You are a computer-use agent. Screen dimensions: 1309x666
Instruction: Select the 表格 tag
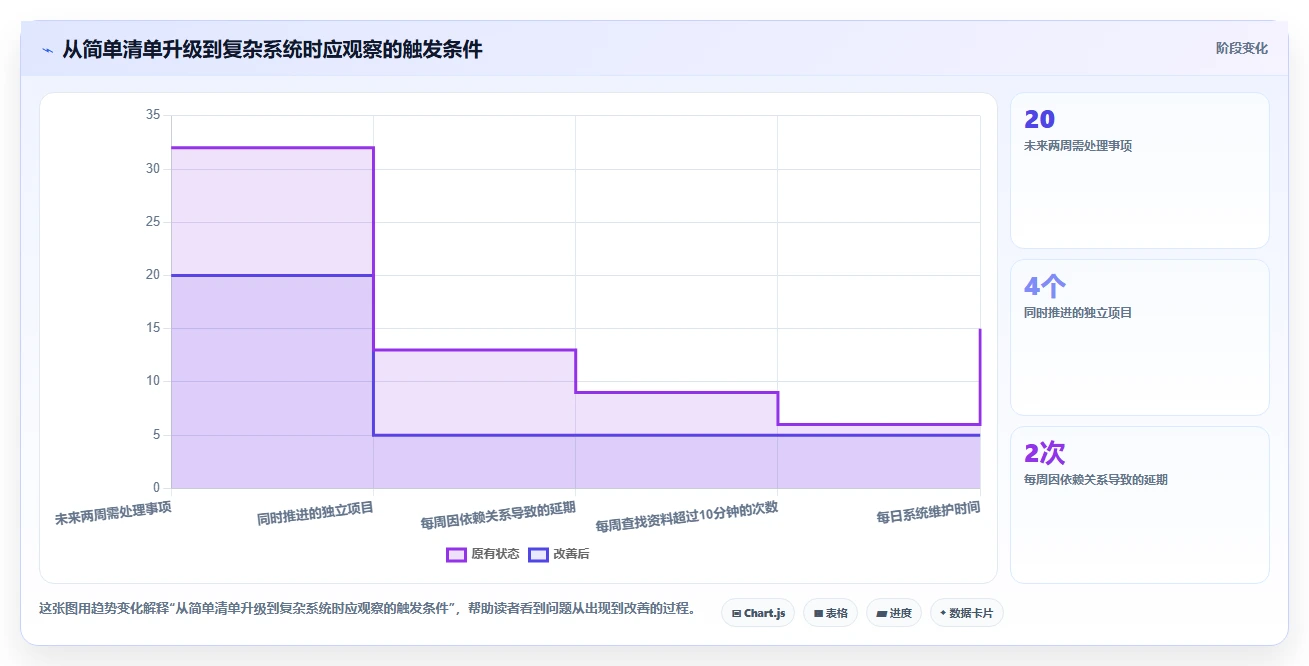(830, 613)
